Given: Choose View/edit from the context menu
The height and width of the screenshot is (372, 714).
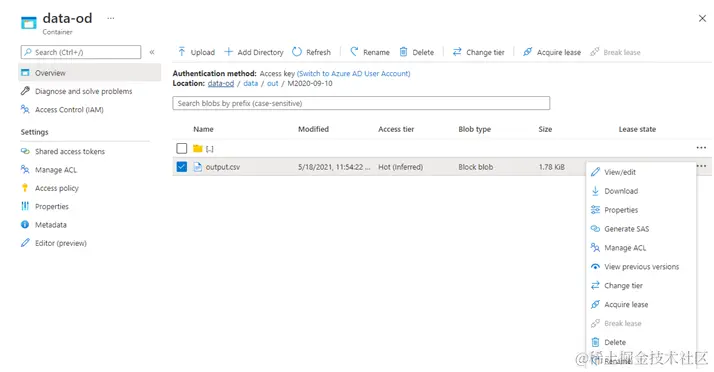Looking at the screenshot, I should pos(641,172).
